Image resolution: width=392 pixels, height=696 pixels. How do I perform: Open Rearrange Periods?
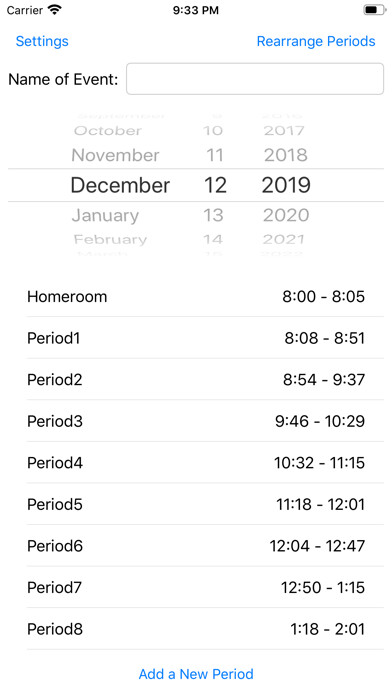[x=316, y=41]
